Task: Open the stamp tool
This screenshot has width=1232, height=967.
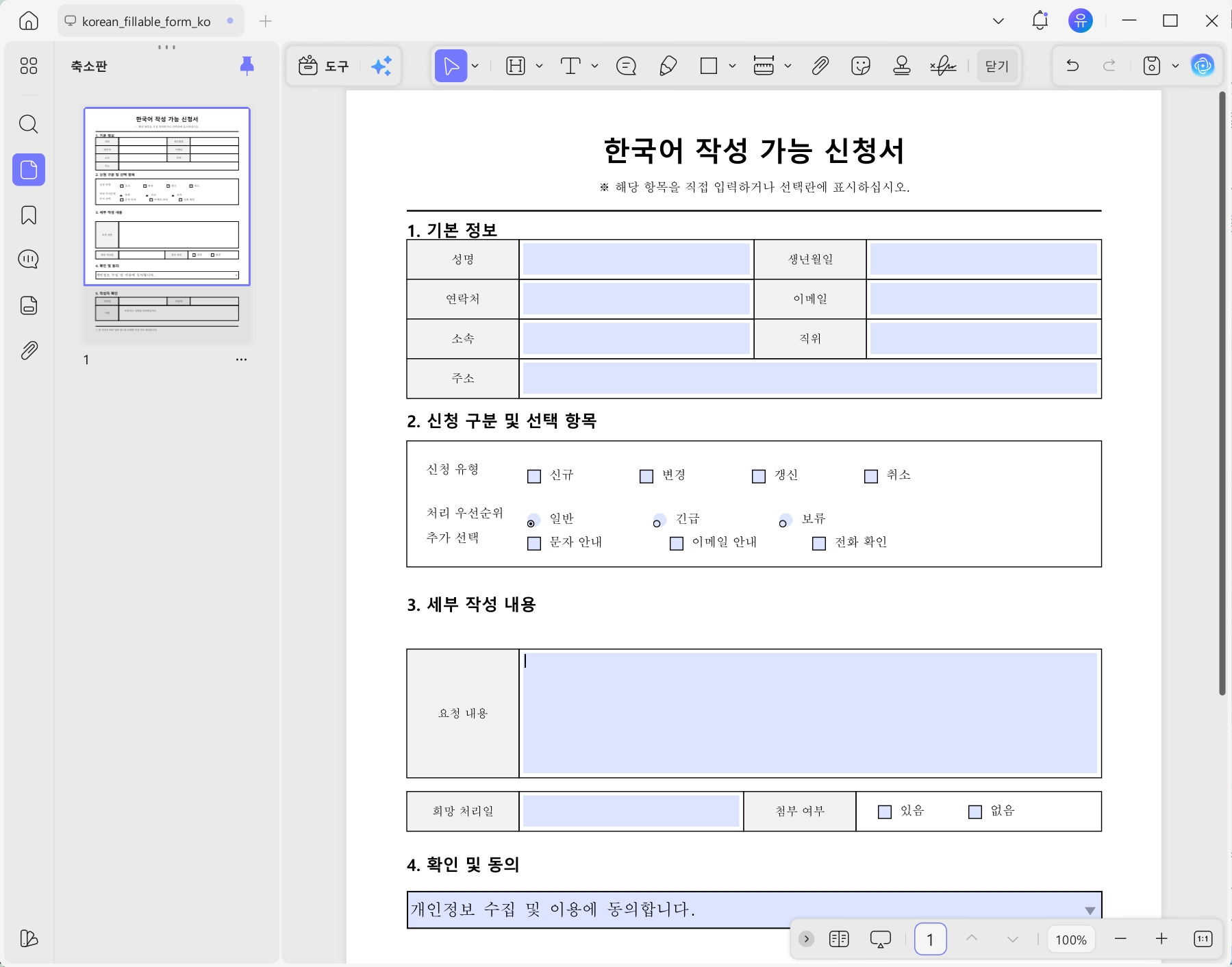Action: tap(902, 66)
